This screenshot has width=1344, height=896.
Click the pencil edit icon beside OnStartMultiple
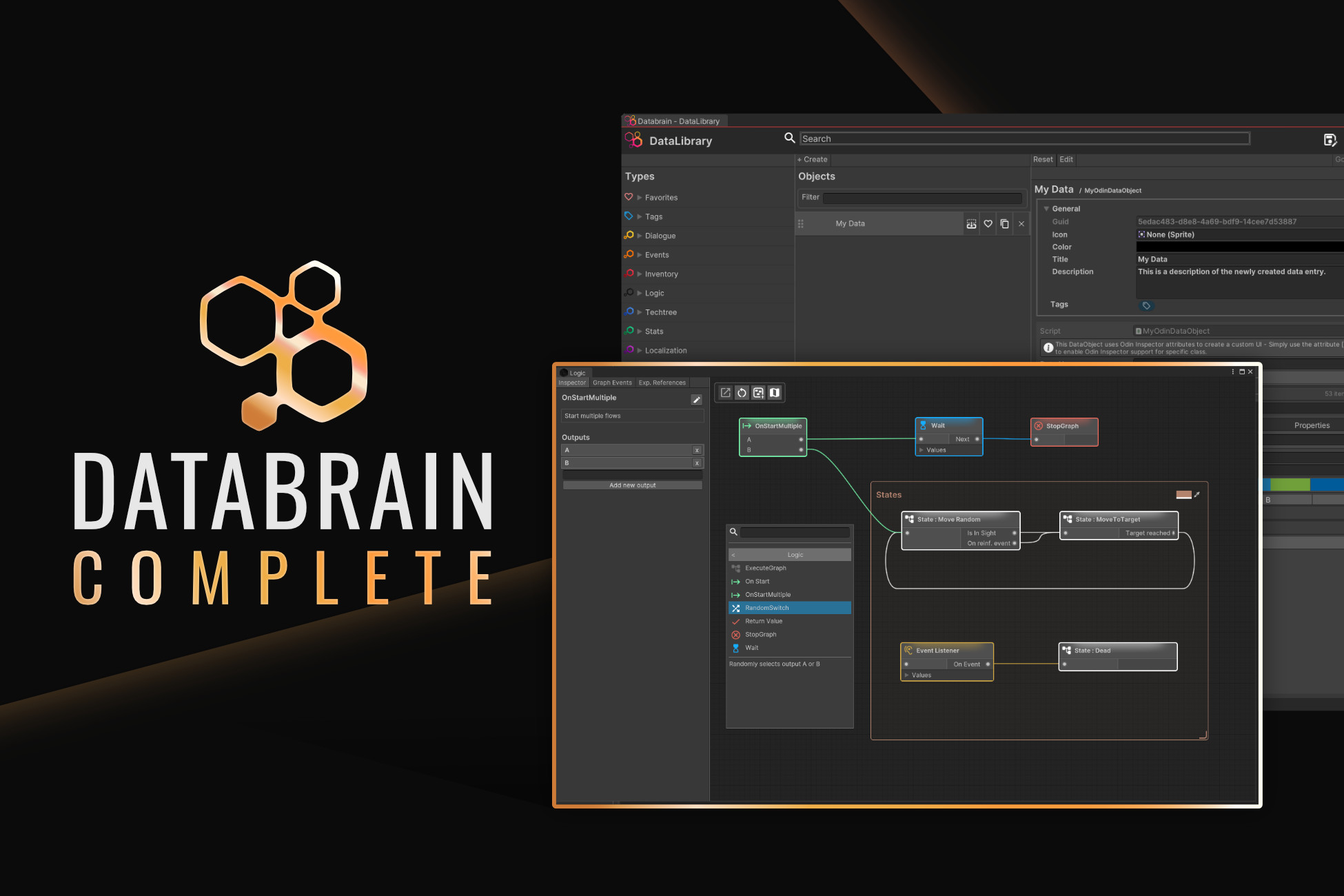click(x=696, y=400)
